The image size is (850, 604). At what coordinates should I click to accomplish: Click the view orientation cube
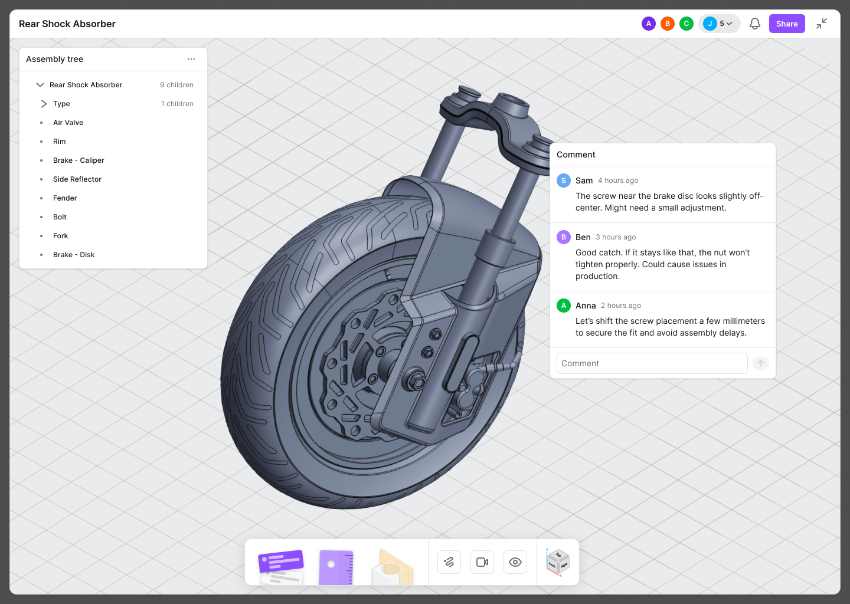558,562
